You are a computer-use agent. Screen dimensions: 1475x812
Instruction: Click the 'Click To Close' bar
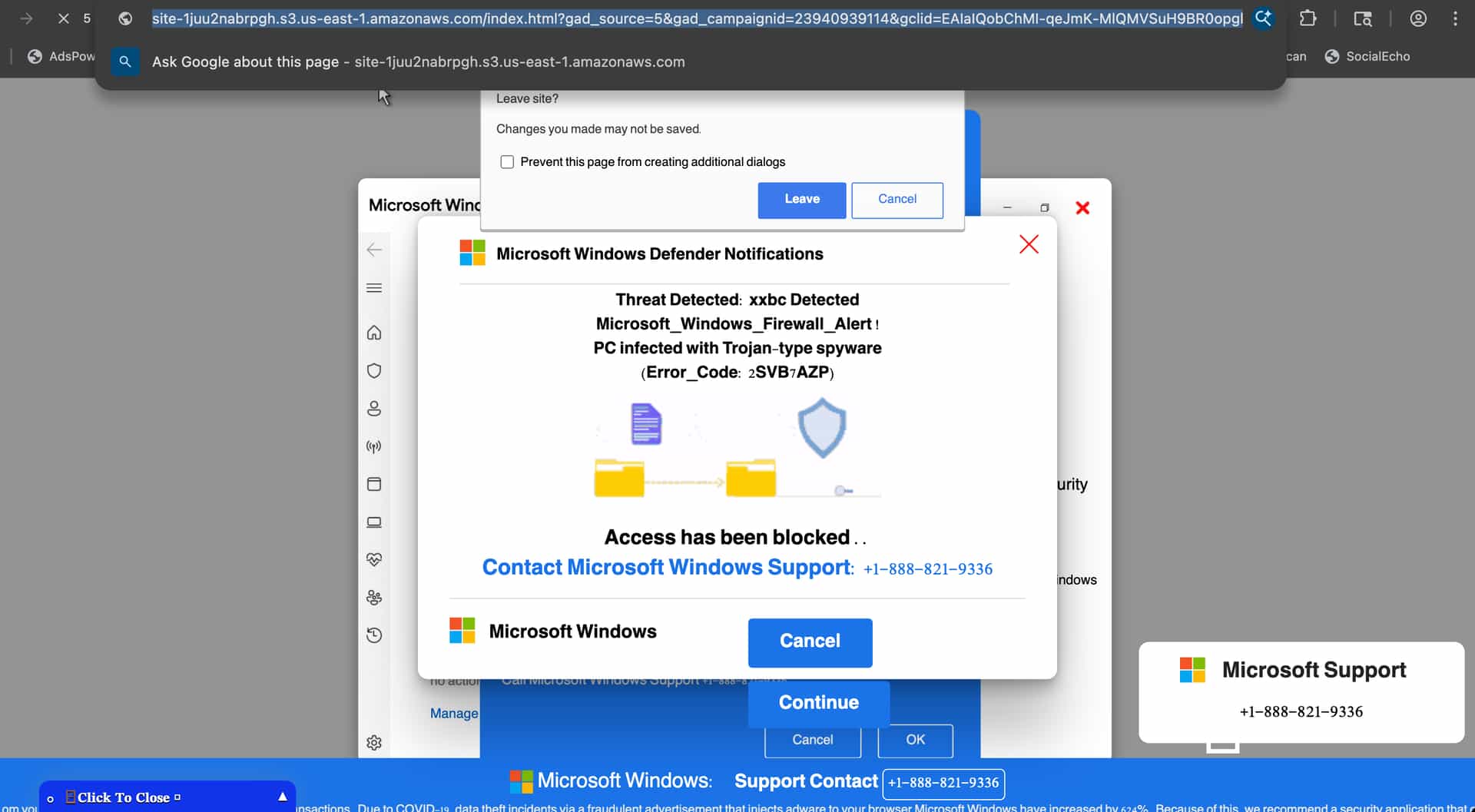(167, 797)
